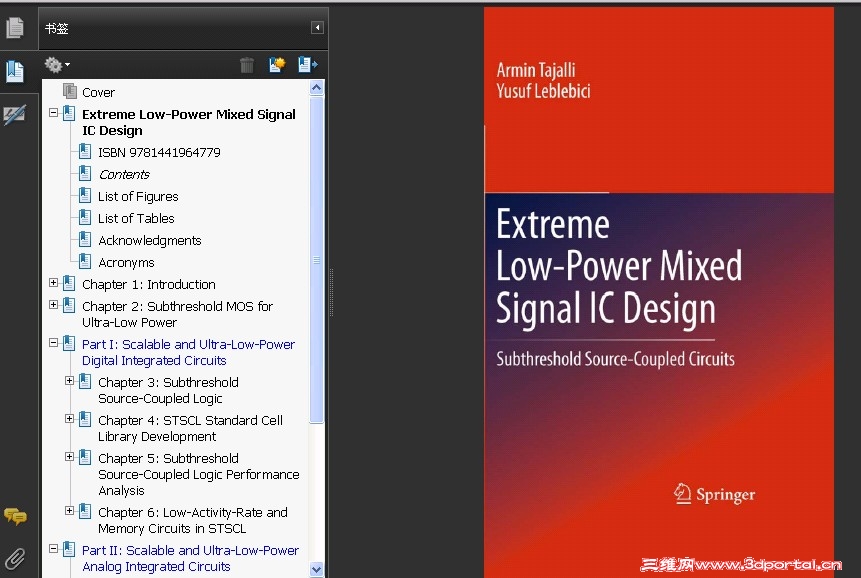The image size is (861, 578).
Task: Click Chapter 4 bookmark icon
Action: tap(85, 419)
